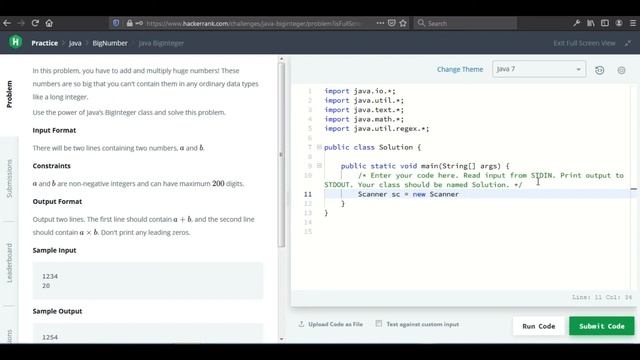Click the HackerRank green H logo
This screenshot has width=640, height=360.
tap(16, 42)
